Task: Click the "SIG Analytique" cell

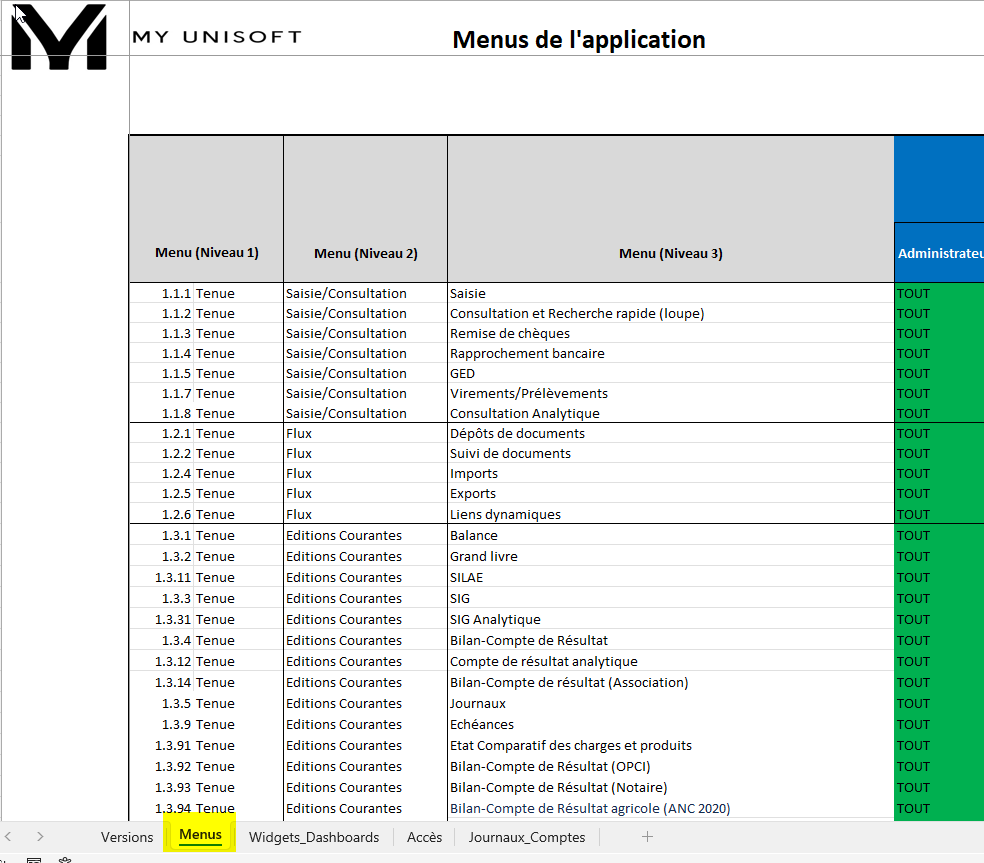Action: [x=671, y=620]
